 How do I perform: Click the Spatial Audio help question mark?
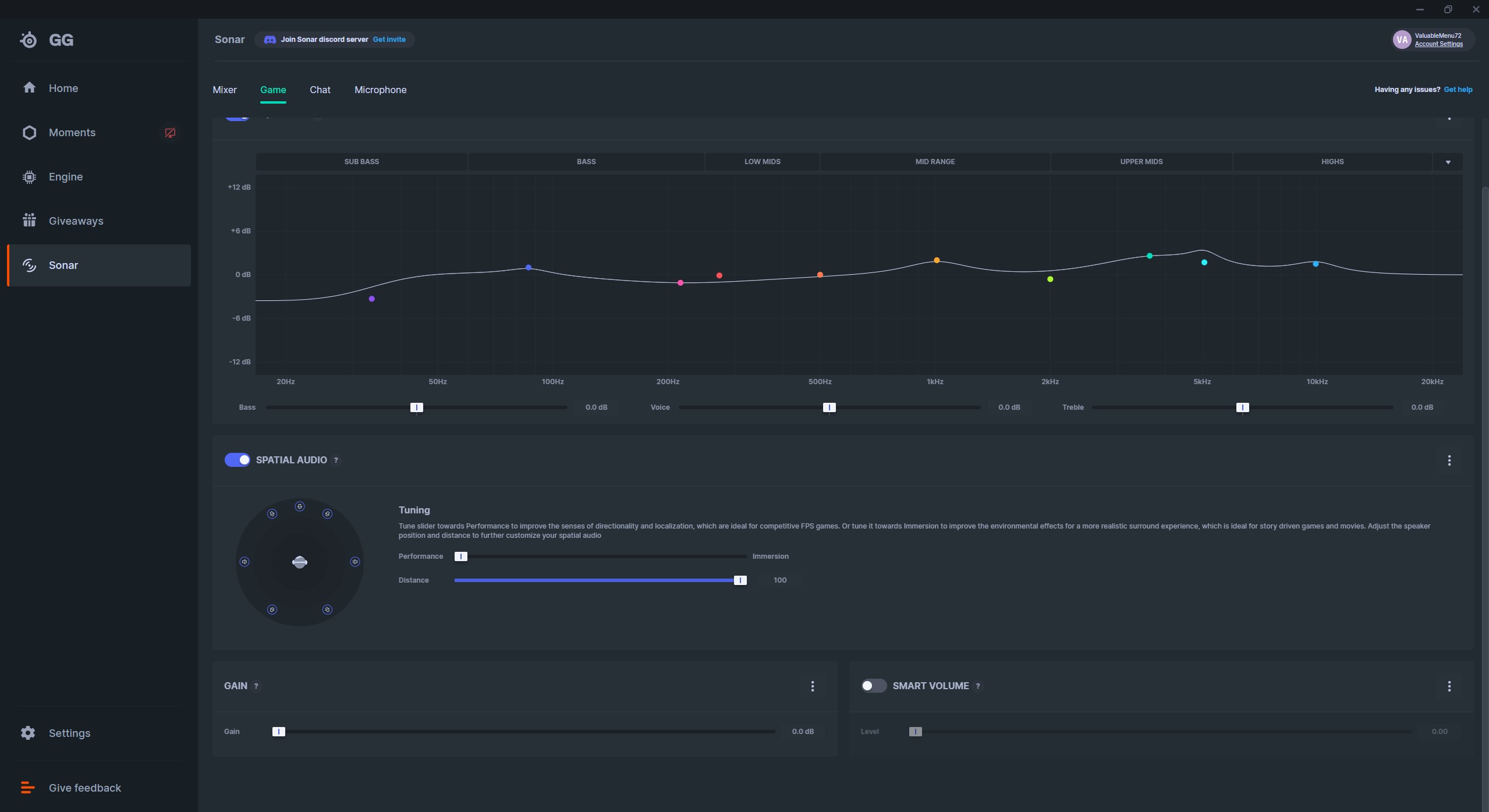(x=336, y=460)
